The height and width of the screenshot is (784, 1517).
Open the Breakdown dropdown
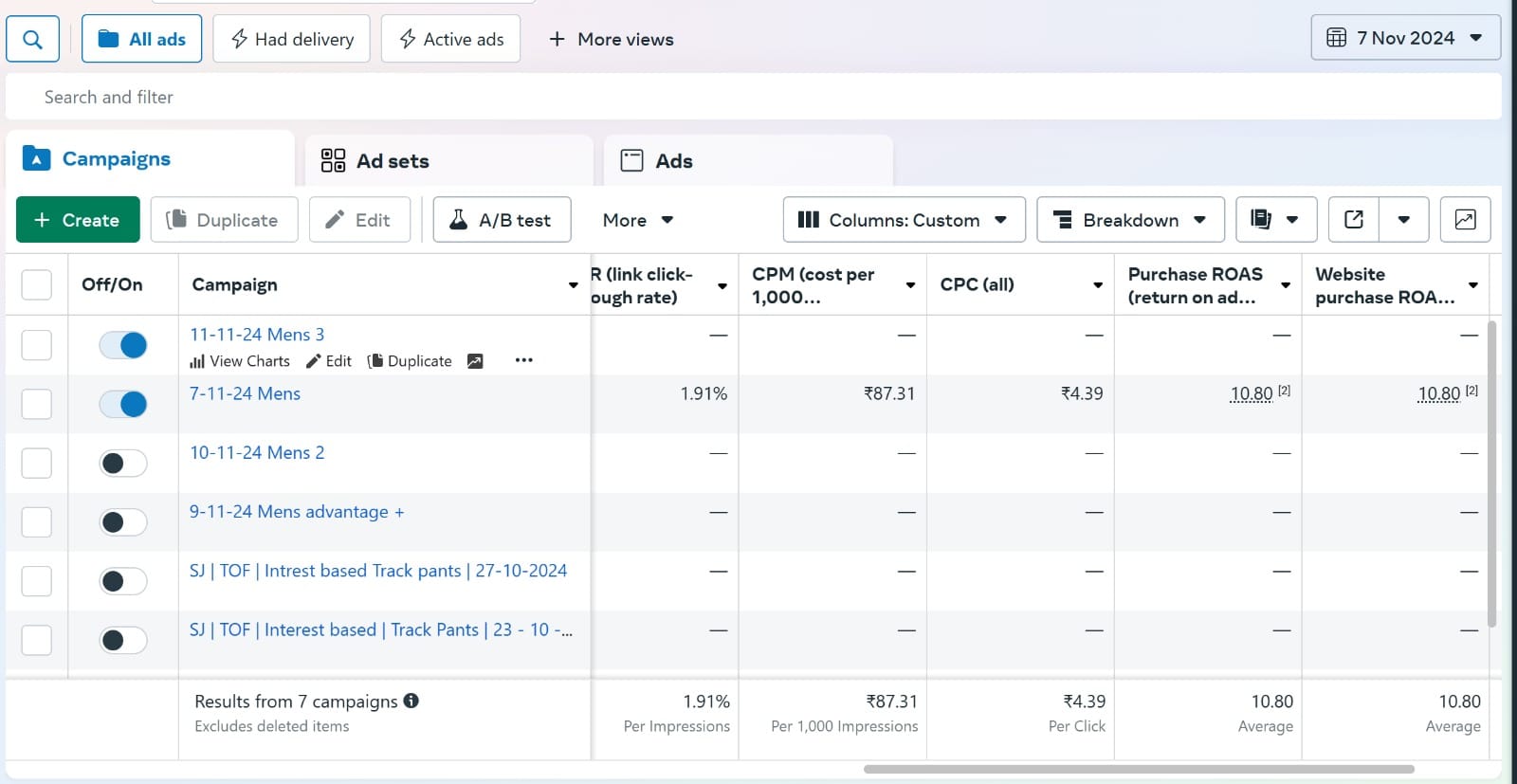[1130, 220]
